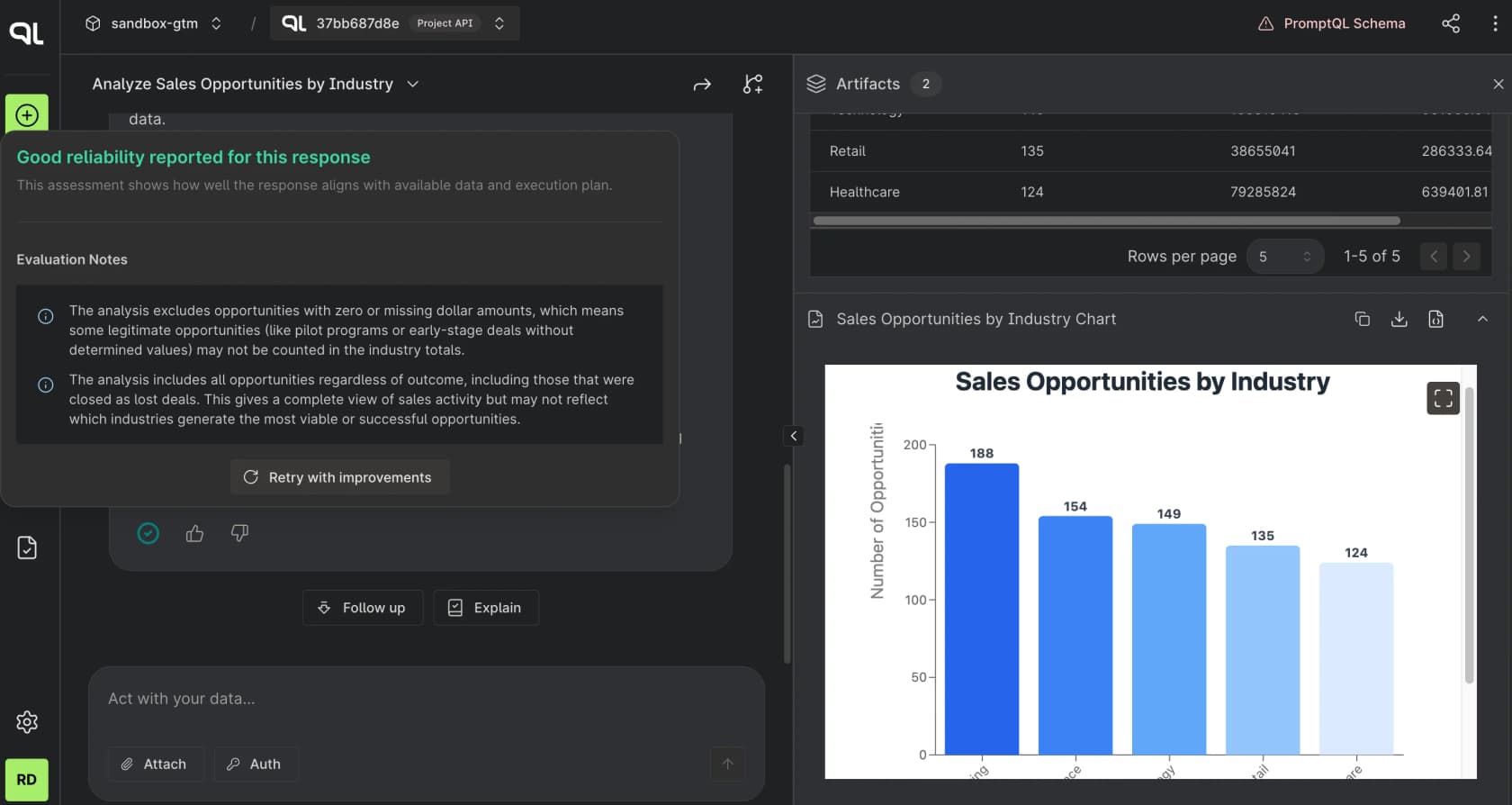Open the three-dot more options menu

pos(1495,23)
